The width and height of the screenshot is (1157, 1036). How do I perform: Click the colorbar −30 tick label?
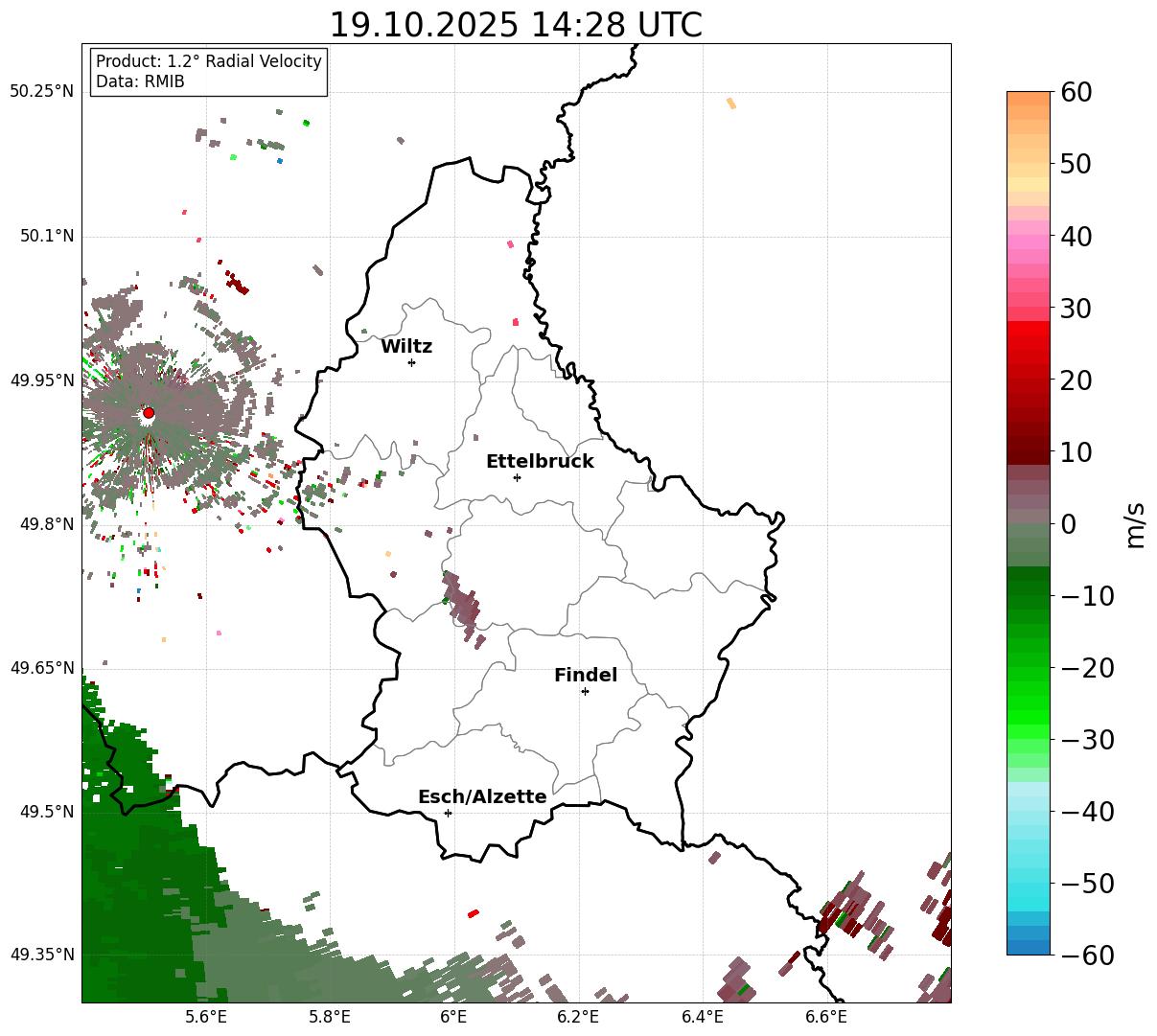[x=1086, y=740]
